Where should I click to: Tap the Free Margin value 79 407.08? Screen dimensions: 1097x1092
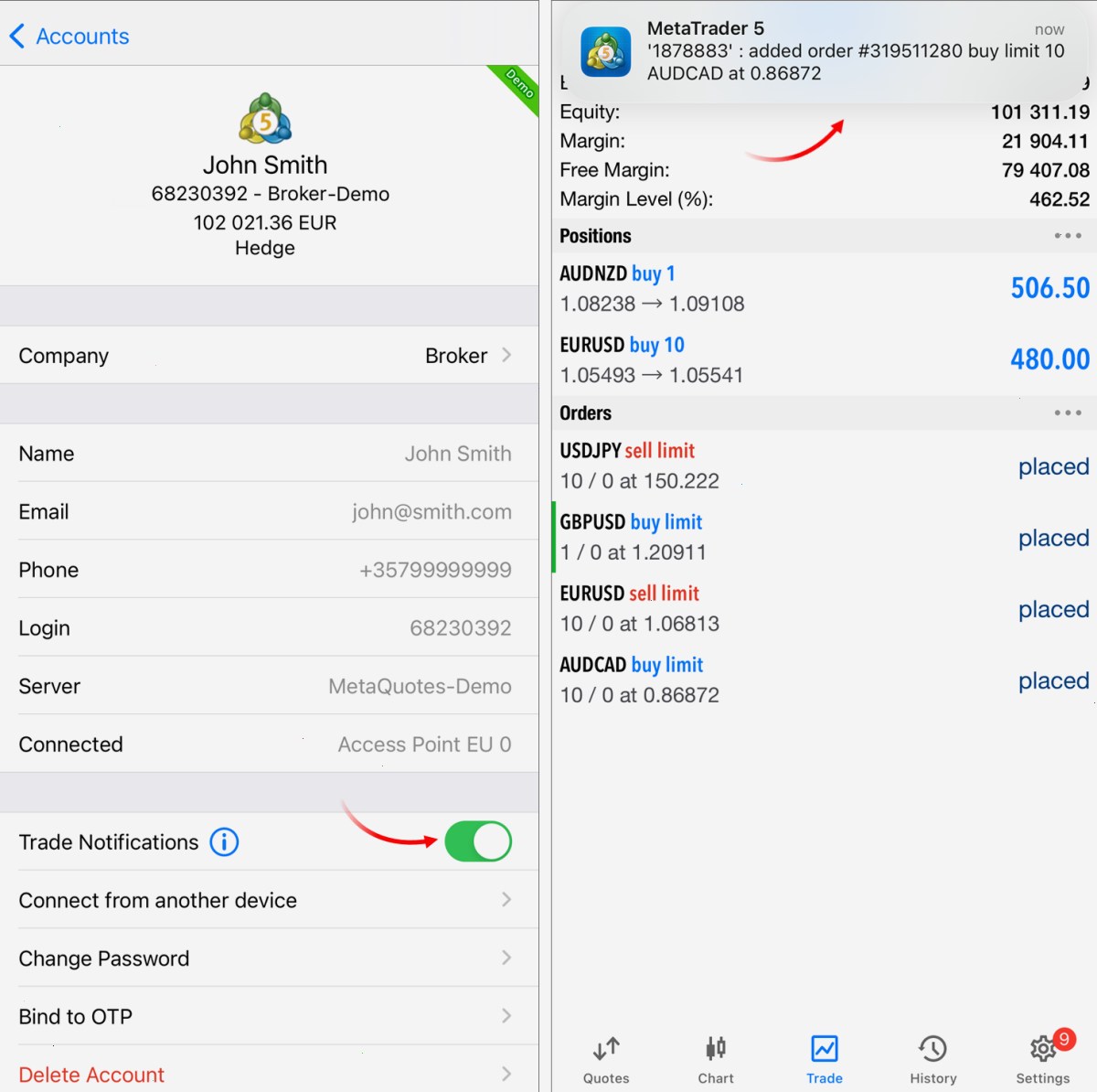pos(1045,170)
